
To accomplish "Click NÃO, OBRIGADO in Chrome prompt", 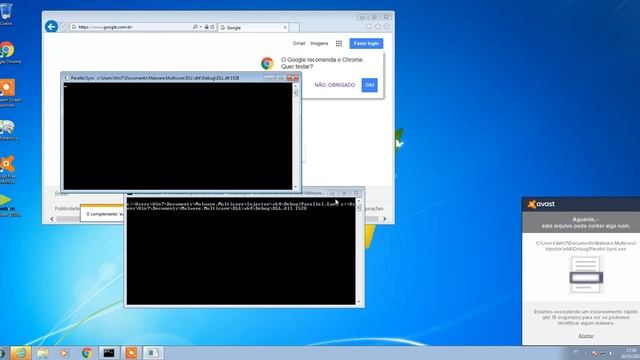I will pyautogui.click(x=335, y=85).
